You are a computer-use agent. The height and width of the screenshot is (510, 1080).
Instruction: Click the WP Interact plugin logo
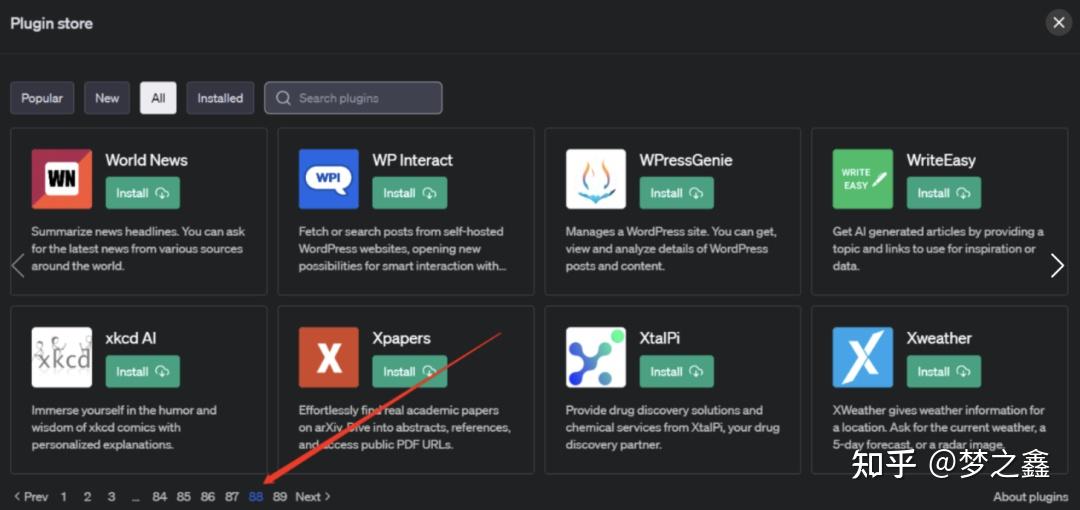(328, 179)
